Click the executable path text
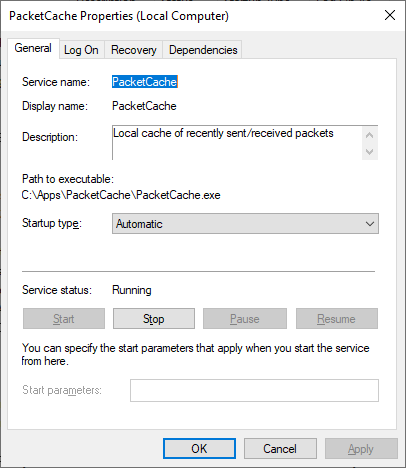 point(121,195)
